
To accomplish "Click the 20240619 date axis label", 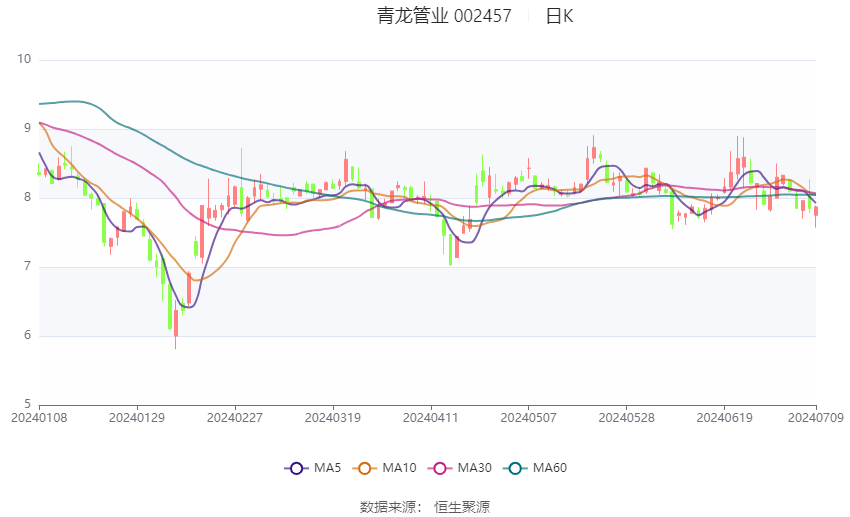I will [x=724, y=418].
